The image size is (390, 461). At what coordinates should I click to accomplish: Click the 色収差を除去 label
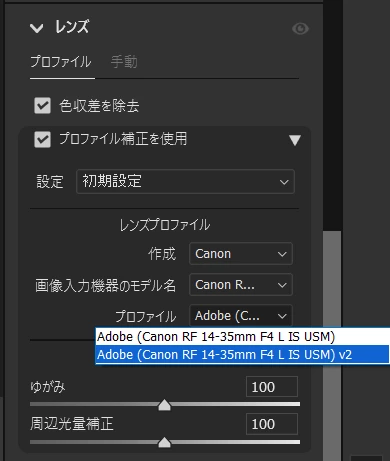tap(99, 106)
